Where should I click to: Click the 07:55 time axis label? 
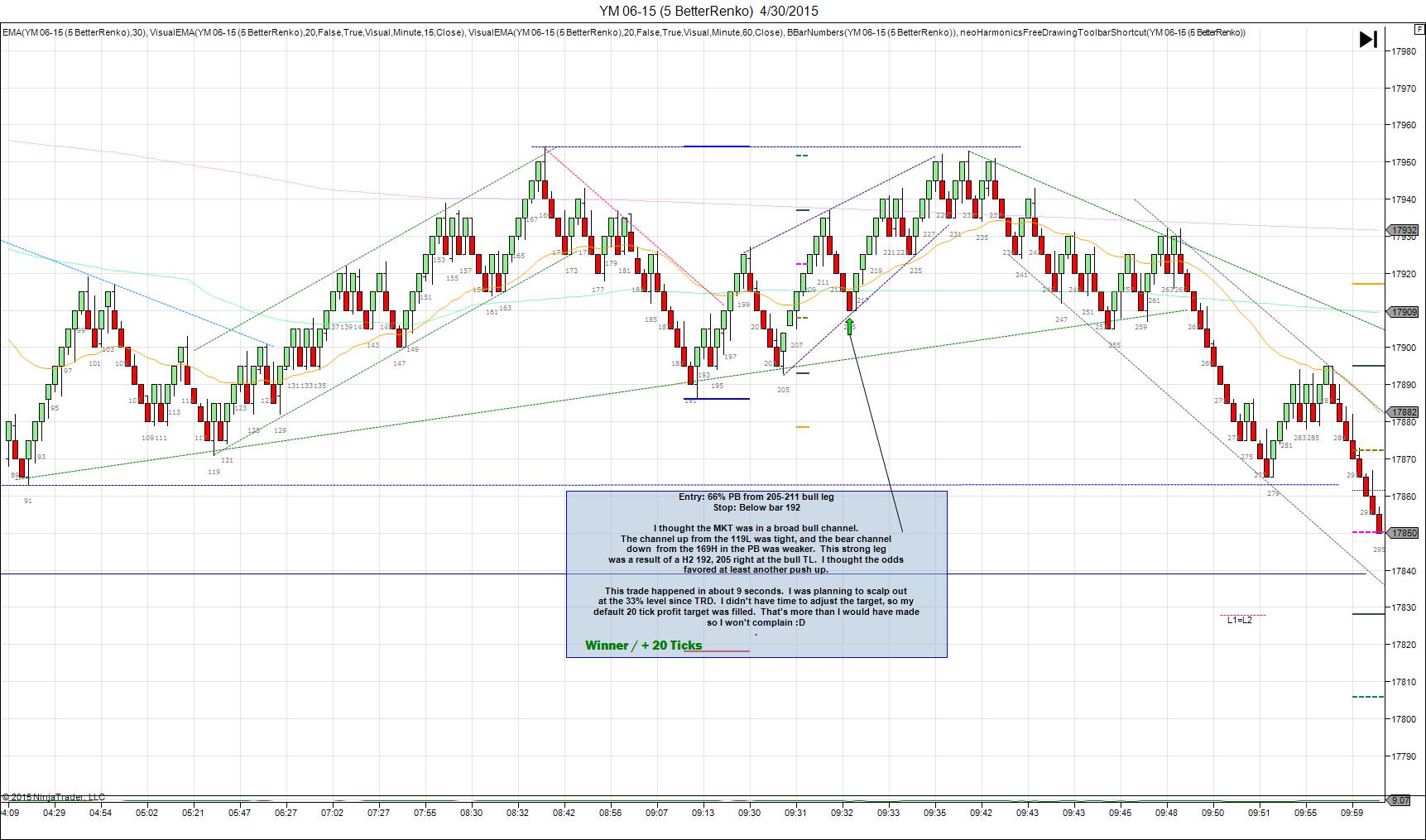pyautogui.click(x=425, y=814)
